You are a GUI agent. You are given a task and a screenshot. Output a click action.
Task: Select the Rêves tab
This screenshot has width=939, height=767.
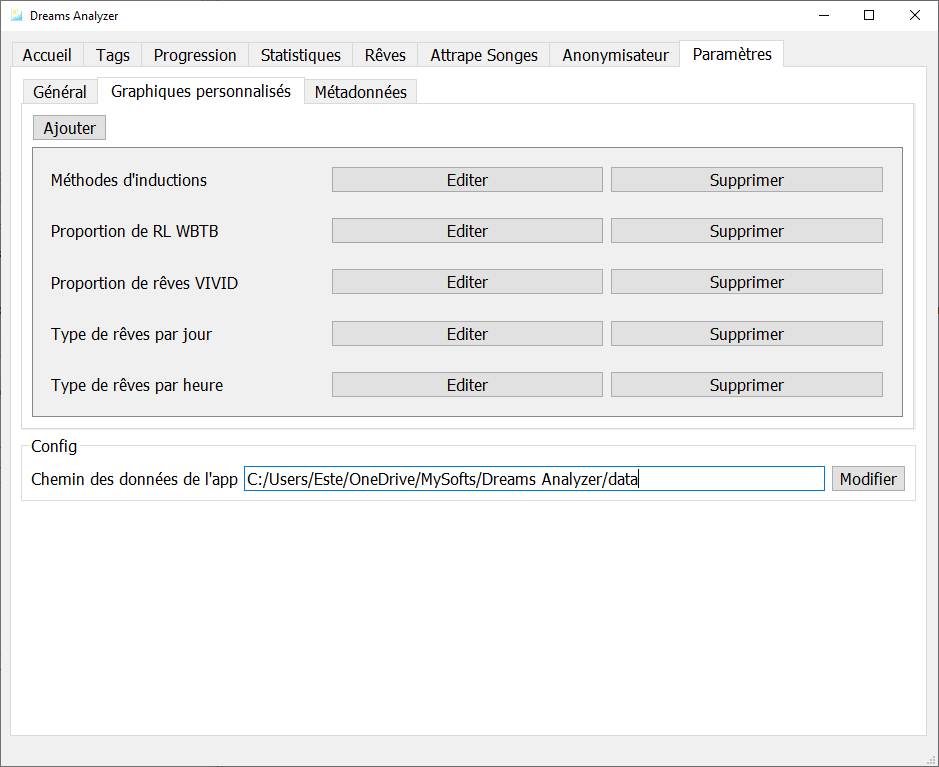point(385,55)
